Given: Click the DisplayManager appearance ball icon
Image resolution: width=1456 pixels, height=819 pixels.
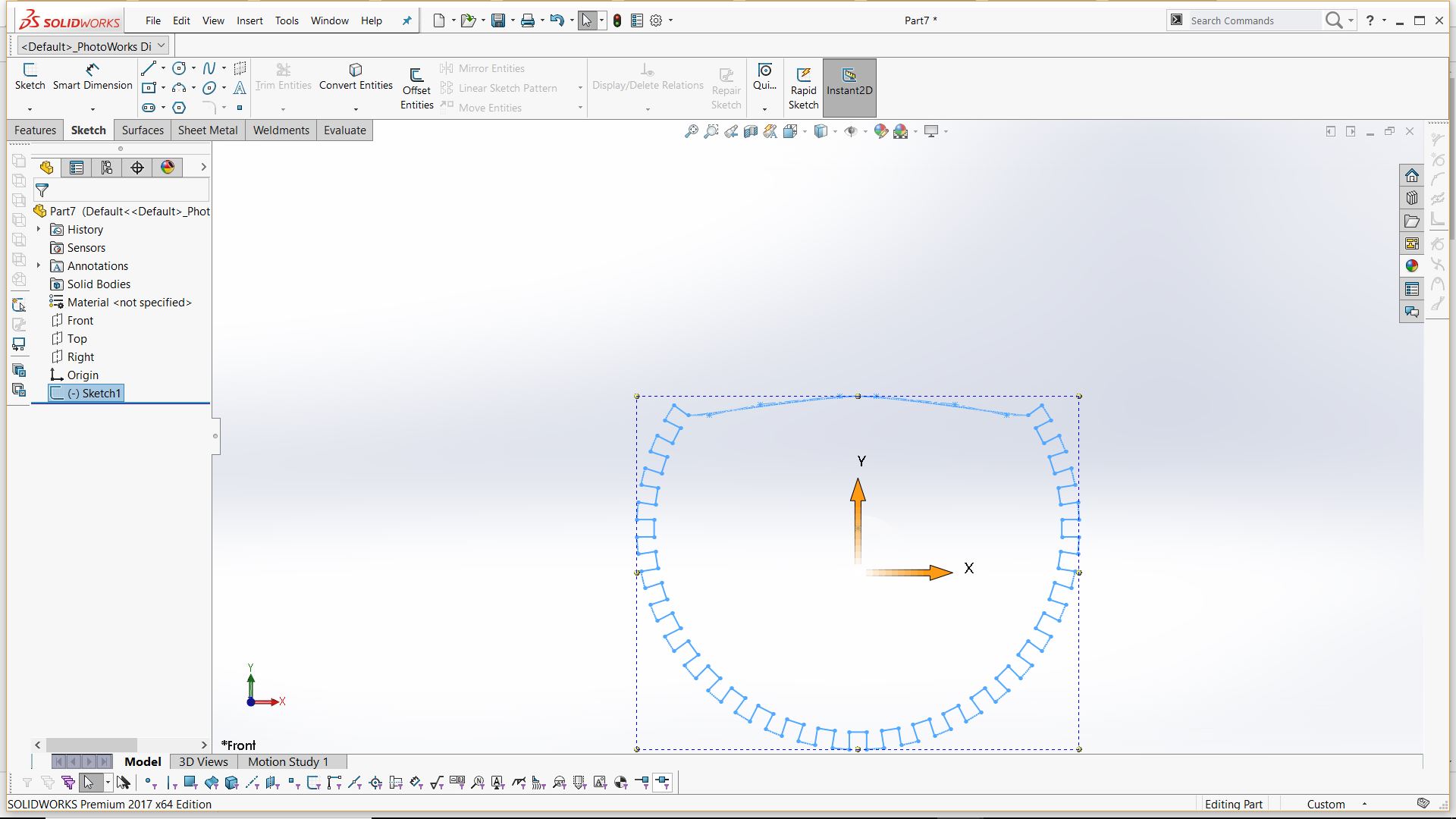Looking at the screenshot, I should click(168, 168).
